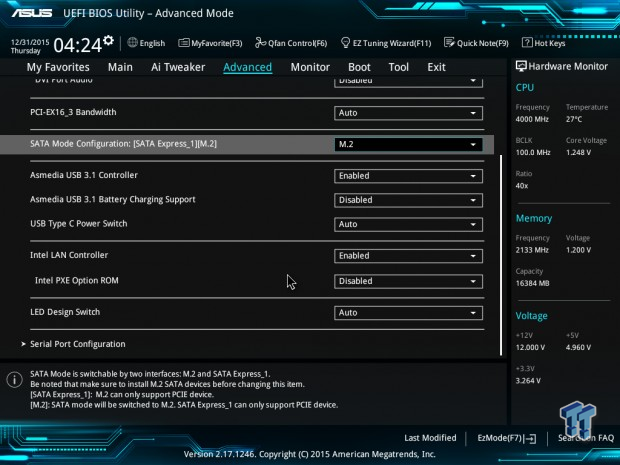Click CPU frequency value 4000 MHz

tap(532, 119)
